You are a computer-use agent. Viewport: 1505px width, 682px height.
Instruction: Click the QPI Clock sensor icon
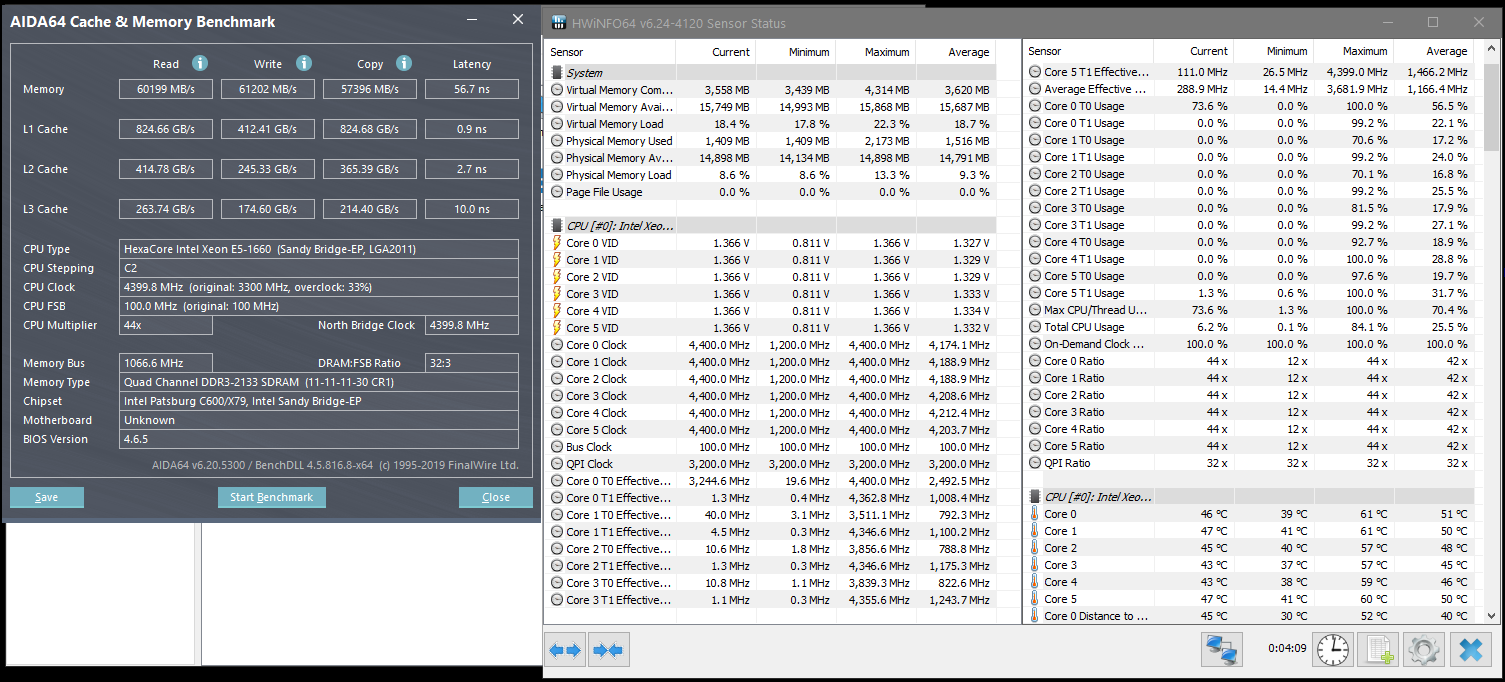click(x=557, y=464)
